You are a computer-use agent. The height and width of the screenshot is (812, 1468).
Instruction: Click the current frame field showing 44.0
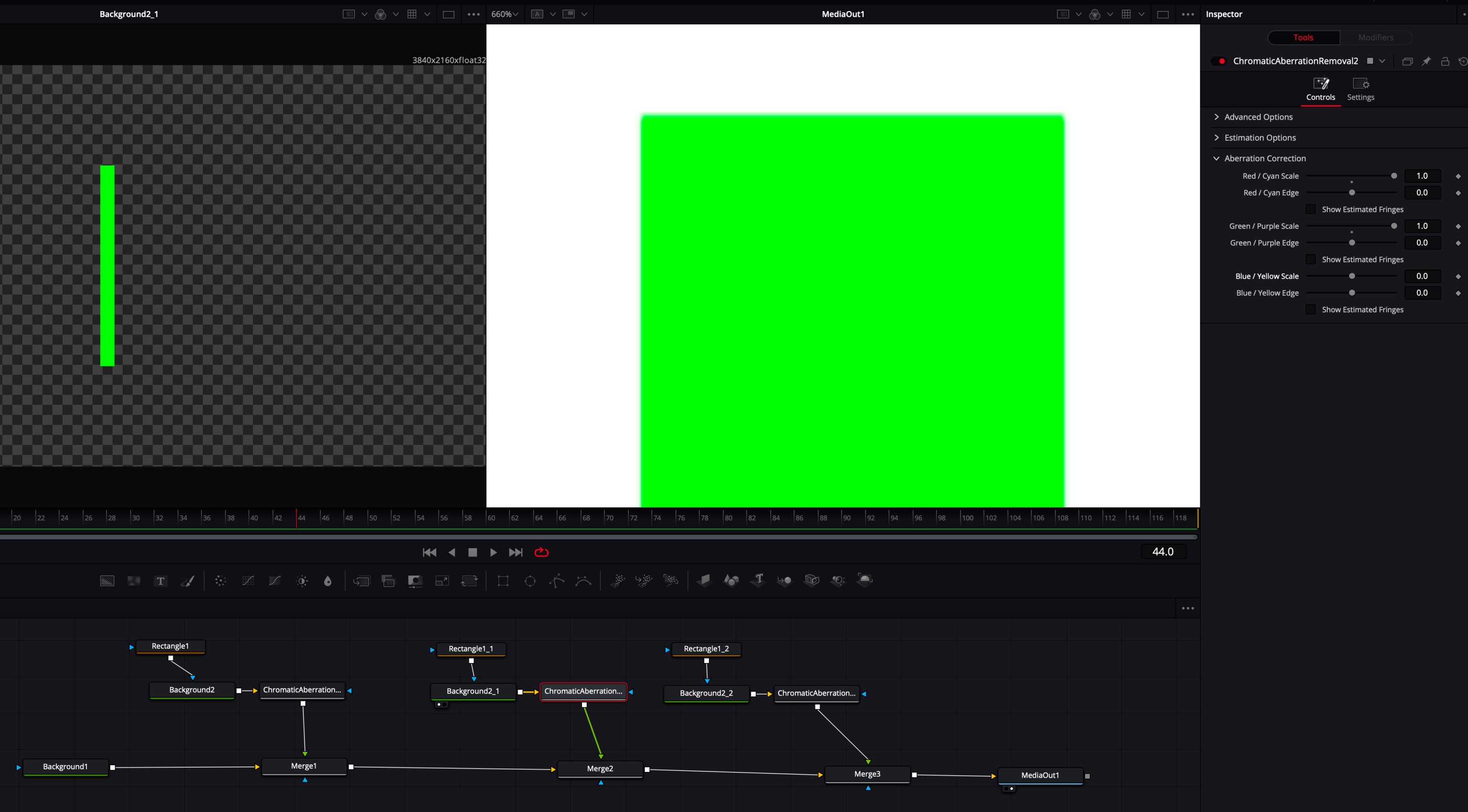(x=1163, y=551)
